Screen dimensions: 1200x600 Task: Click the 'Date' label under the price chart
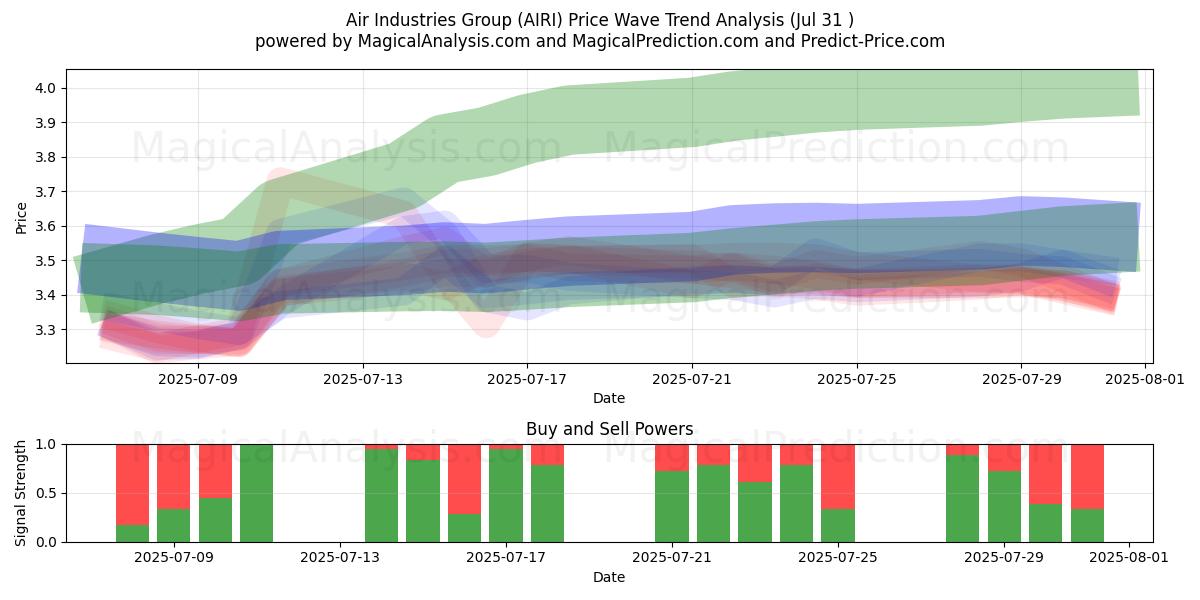pyautogui.click(x=609, y=398)
